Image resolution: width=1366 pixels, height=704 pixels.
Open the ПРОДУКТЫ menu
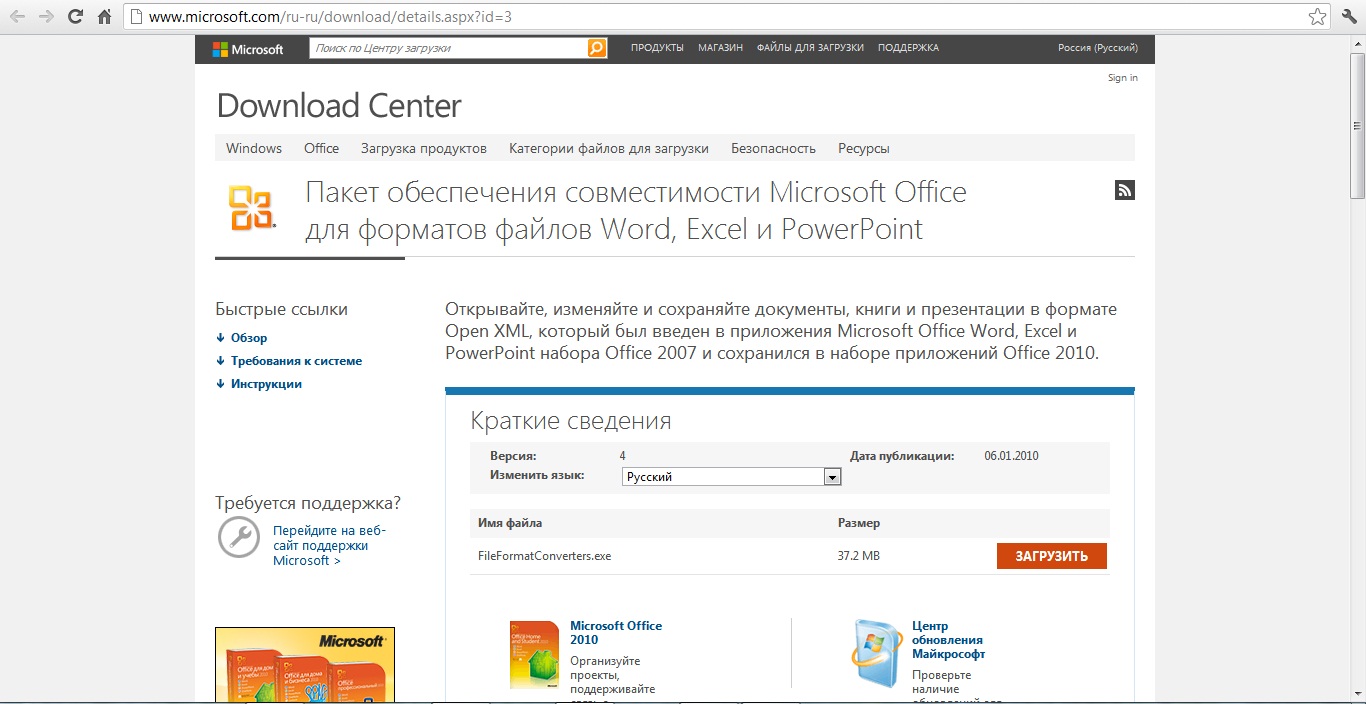point(657,48)
